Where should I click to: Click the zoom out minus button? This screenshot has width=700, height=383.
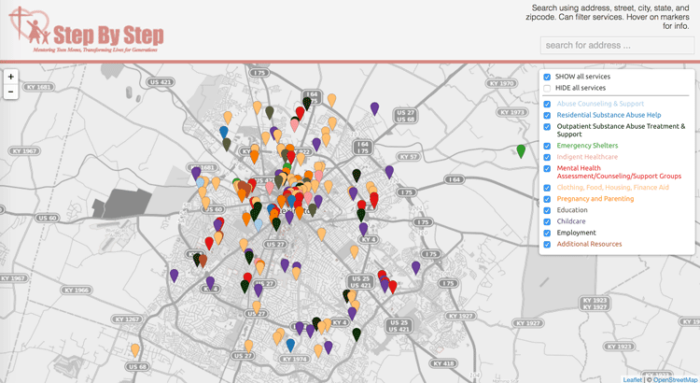(x=11, y=92)
